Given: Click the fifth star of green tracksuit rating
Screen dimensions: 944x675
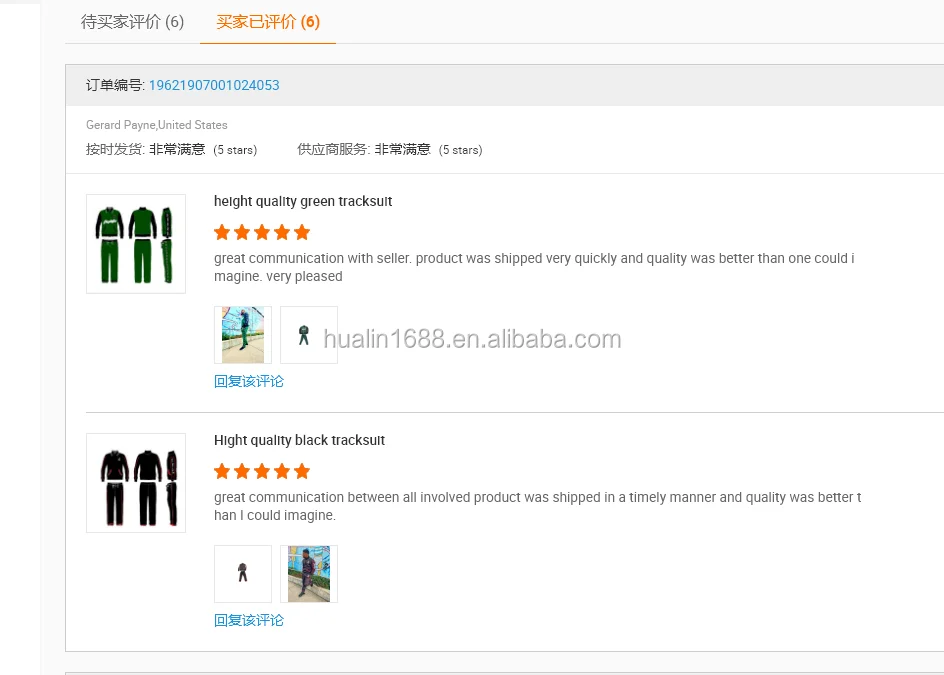Looking at the screenshot, I should tap(302, 233).
